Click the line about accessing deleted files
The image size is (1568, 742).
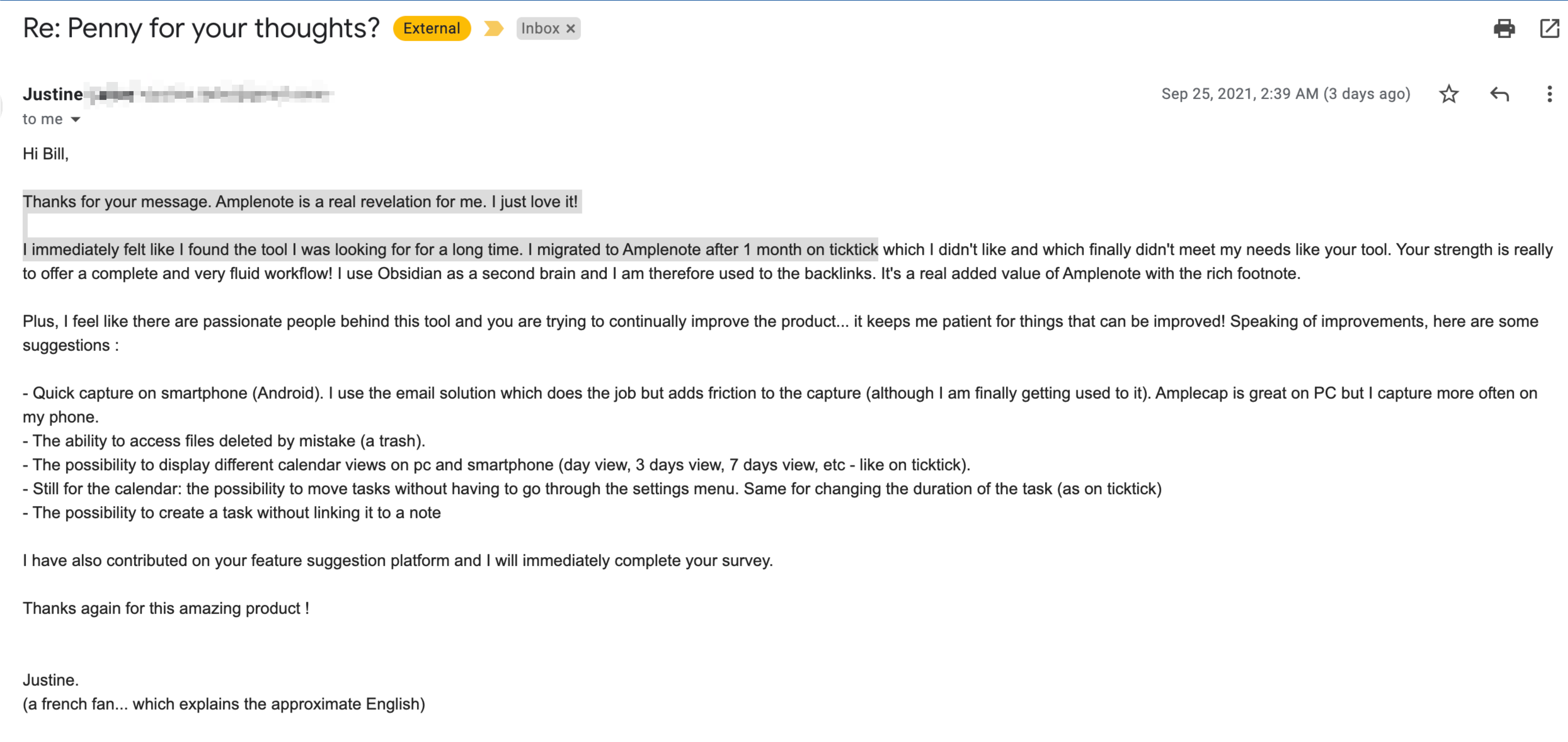pos(224,441)
